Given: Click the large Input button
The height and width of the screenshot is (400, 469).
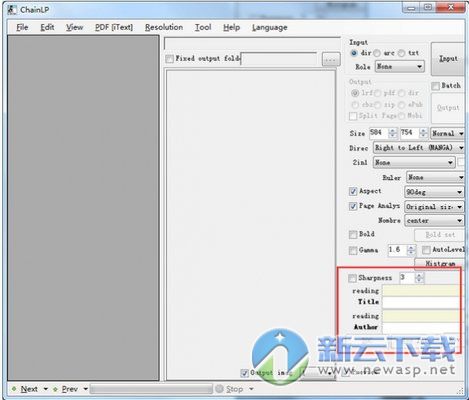Looking at the screenshot, I should click(x=448, y=59).
